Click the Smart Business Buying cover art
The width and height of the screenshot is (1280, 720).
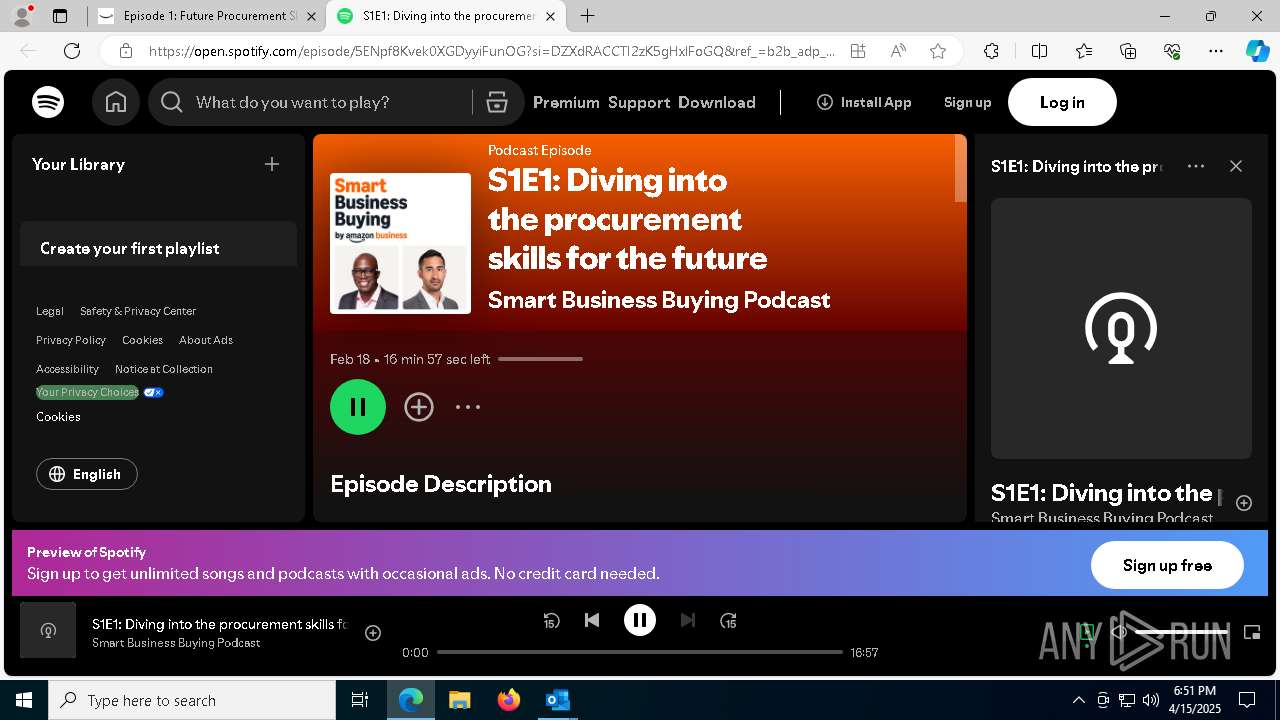400,243
